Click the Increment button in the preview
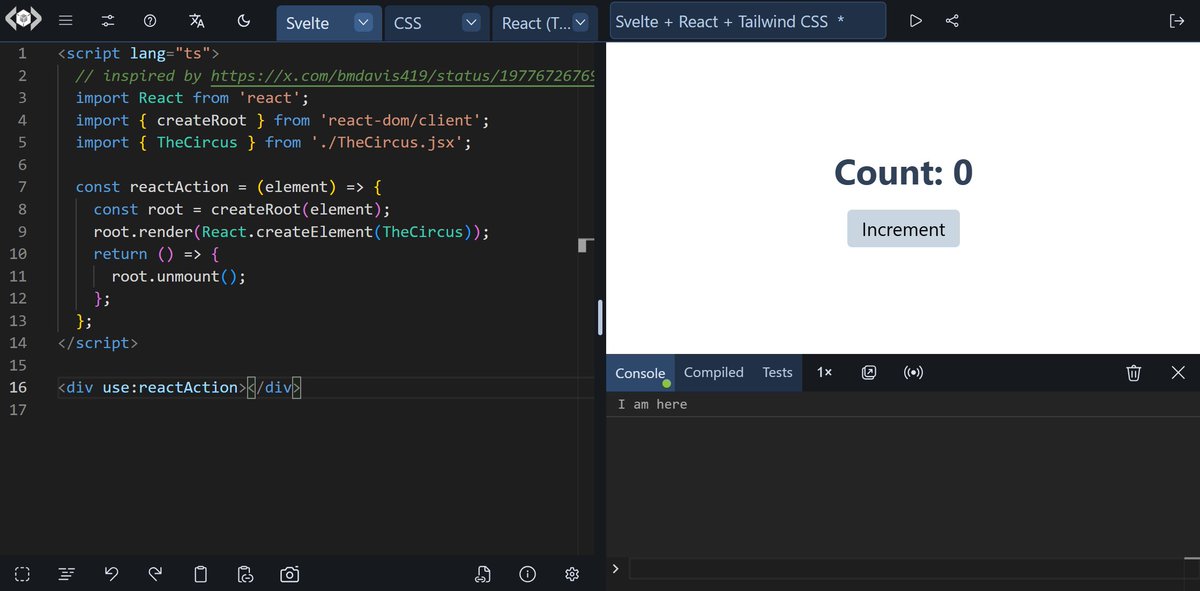 click(x=903, y=229)
